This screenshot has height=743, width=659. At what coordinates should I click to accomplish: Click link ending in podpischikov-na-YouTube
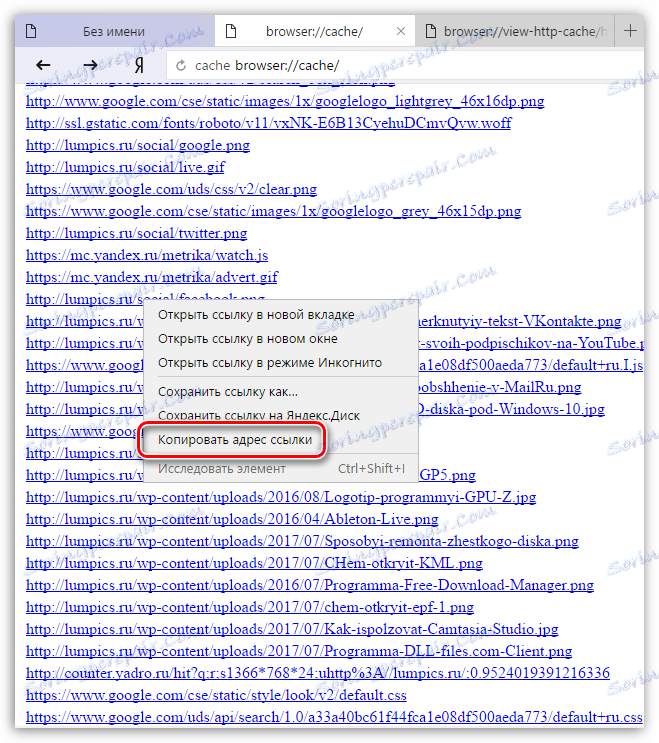point(531,344)
